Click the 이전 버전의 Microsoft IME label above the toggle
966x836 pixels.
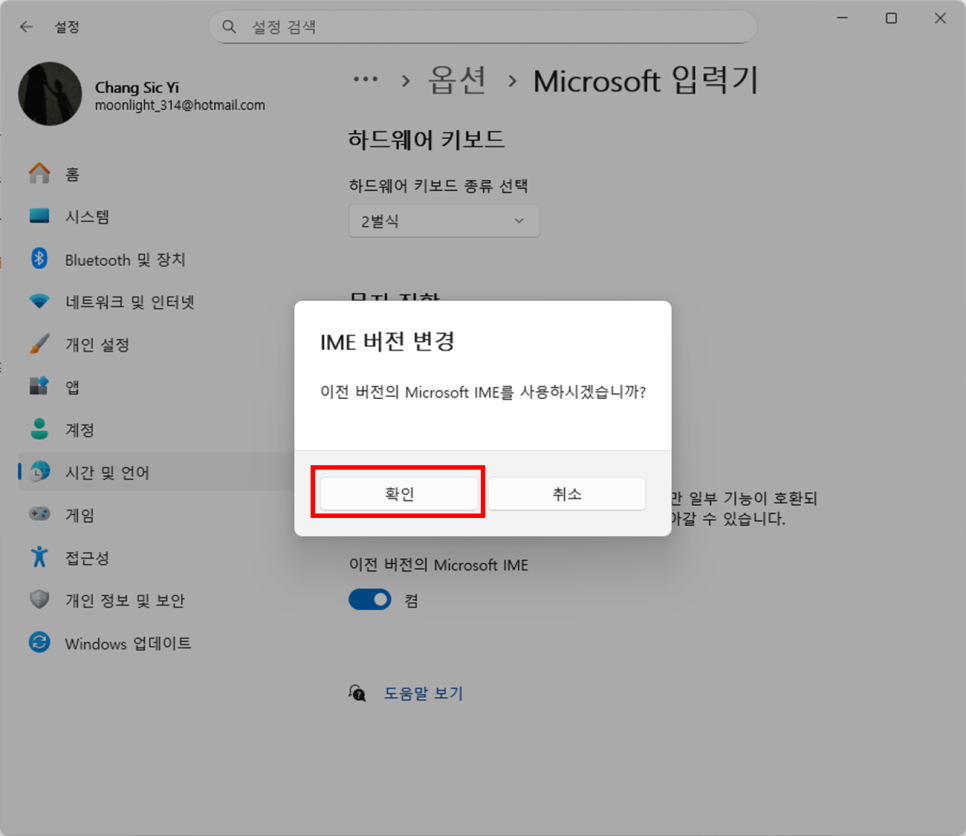(x=439, y=565)
